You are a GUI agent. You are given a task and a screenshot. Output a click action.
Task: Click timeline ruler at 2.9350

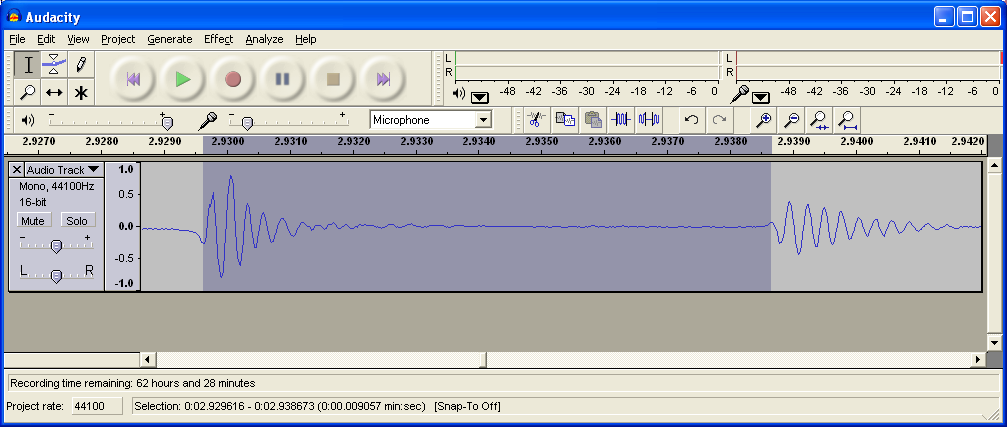tap(541, 141)
